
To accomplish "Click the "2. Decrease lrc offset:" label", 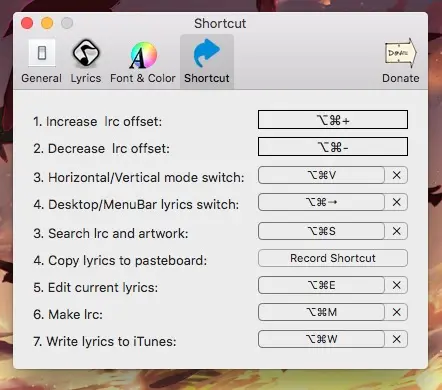I will pos(101,149).
